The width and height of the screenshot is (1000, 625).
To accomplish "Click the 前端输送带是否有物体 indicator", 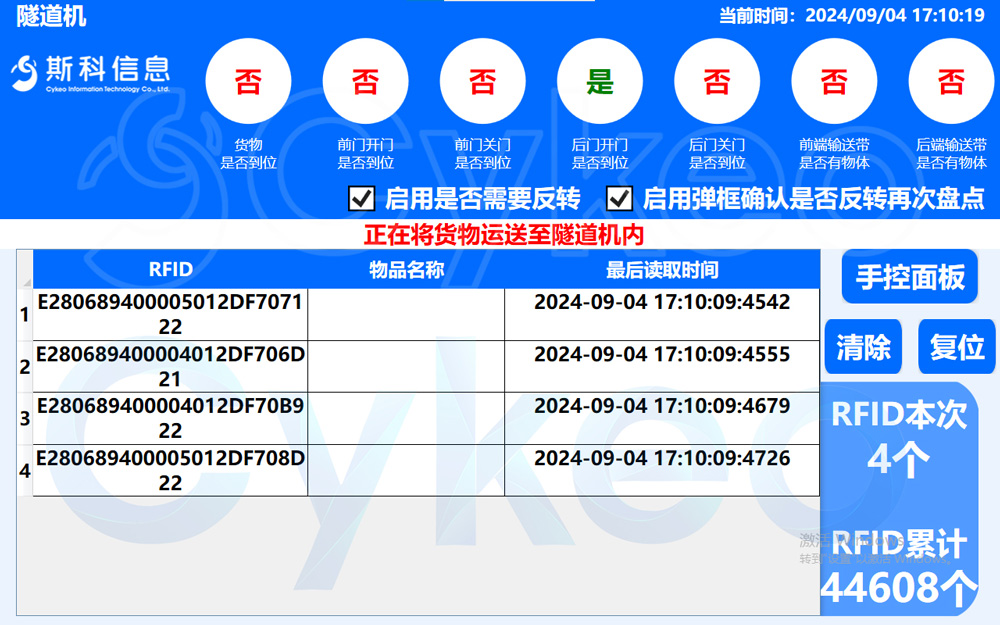I will [x=834, y=80].
